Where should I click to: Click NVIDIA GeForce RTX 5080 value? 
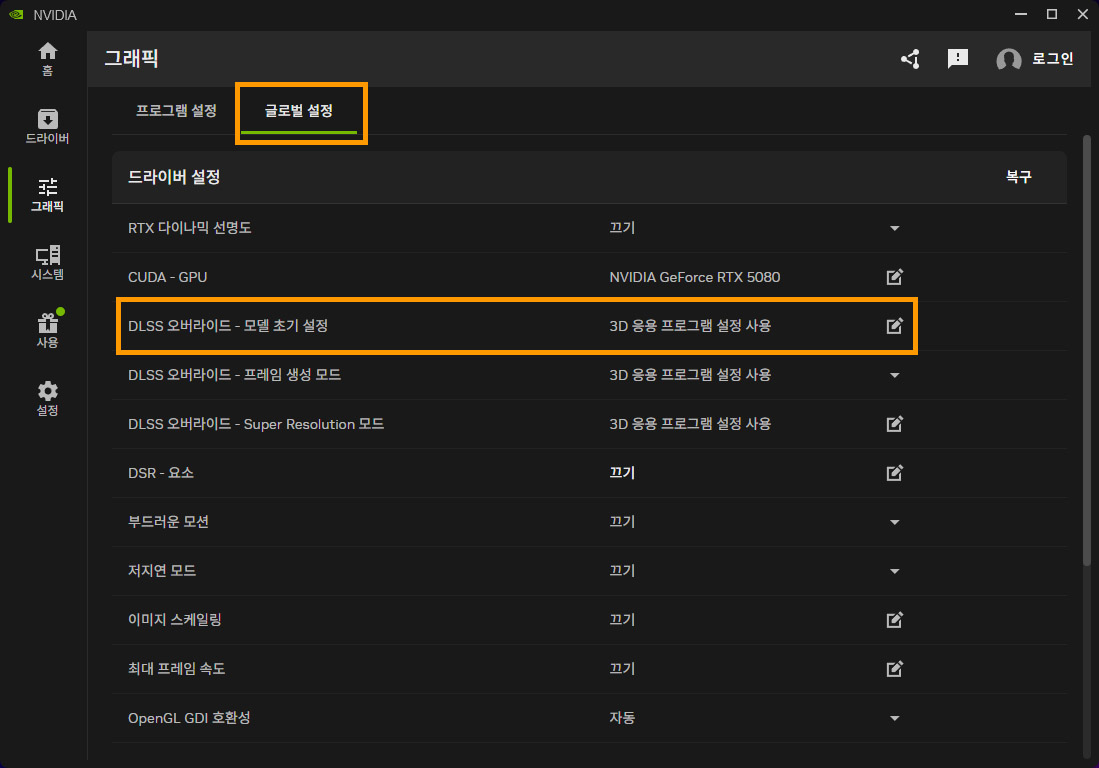(x=695, y=277)
